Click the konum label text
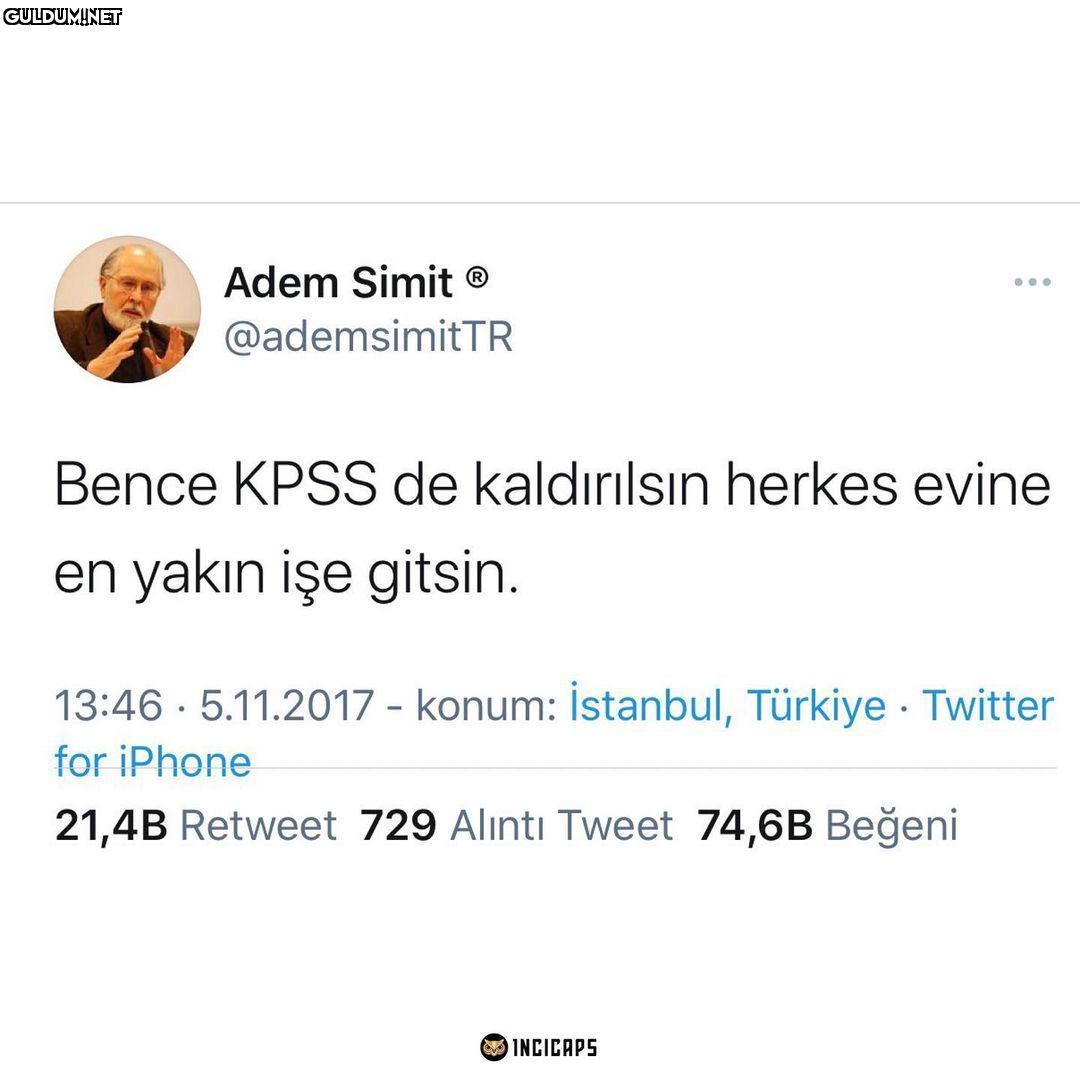The width and height of the screenshot is (1080, 1080). pos(486,706)
